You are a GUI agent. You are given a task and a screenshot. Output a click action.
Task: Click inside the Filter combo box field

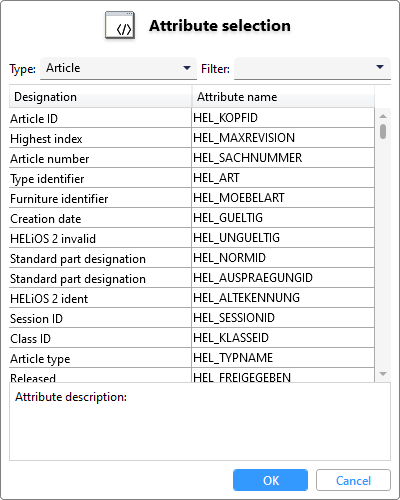click(312, 68)
